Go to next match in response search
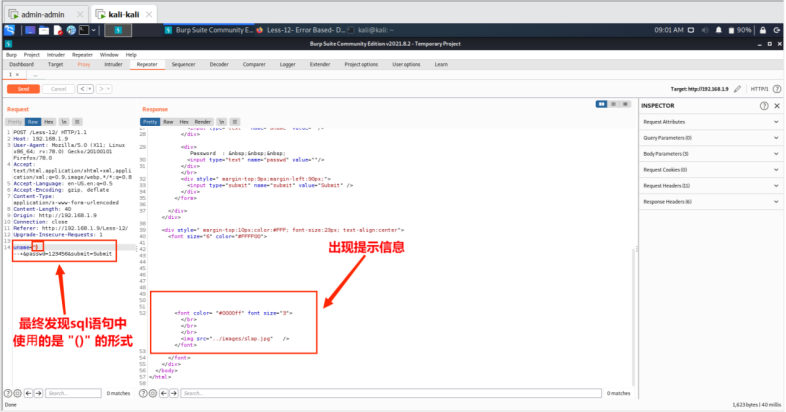Screen dimensions: 786x412 [174, 393]
